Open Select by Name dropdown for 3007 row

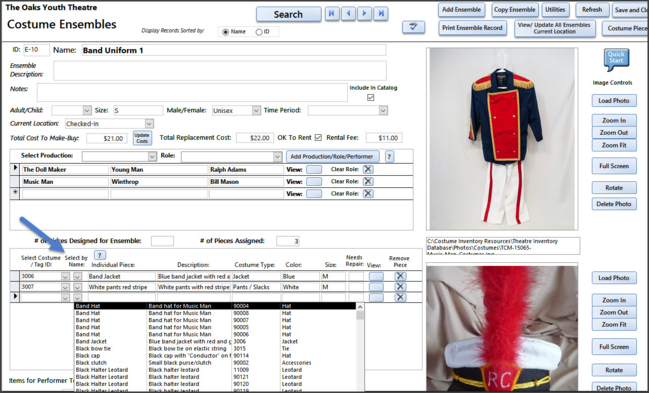[x=77, y=287]
